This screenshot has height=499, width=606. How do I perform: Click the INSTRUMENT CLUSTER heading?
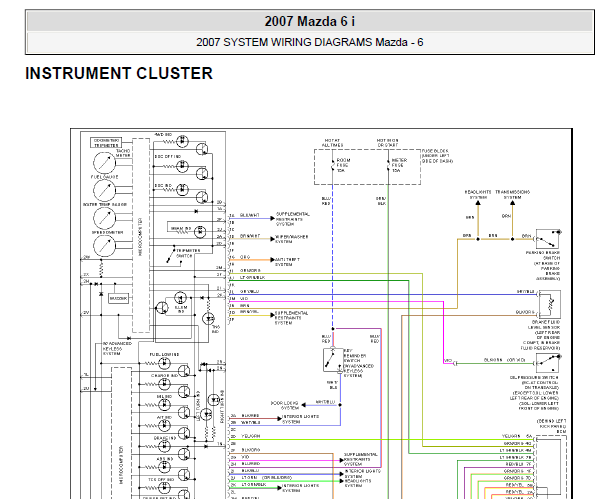point(119,73)
